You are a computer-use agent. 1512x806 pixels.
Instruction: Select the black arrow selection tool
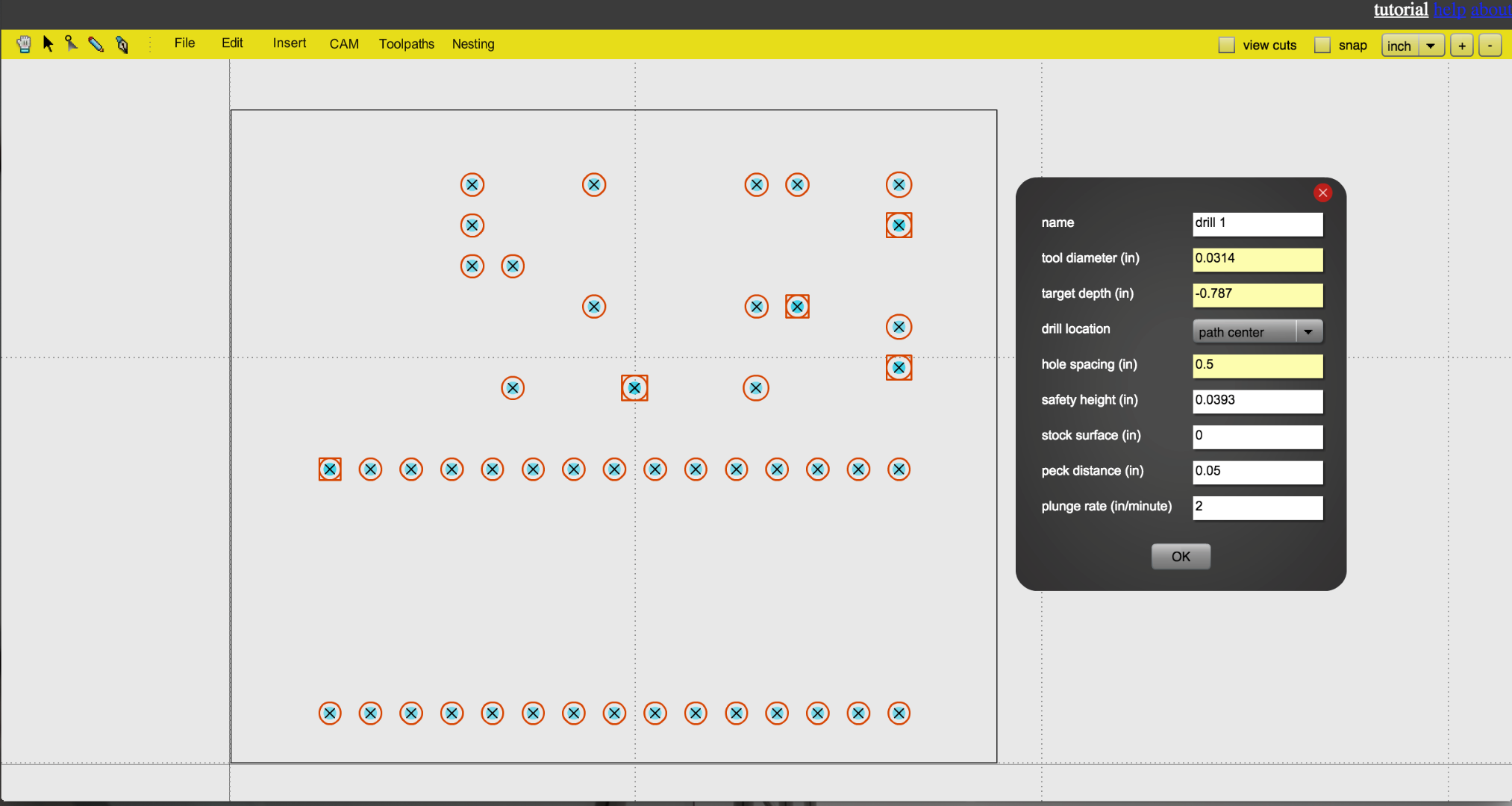click(x=49, y=44)
